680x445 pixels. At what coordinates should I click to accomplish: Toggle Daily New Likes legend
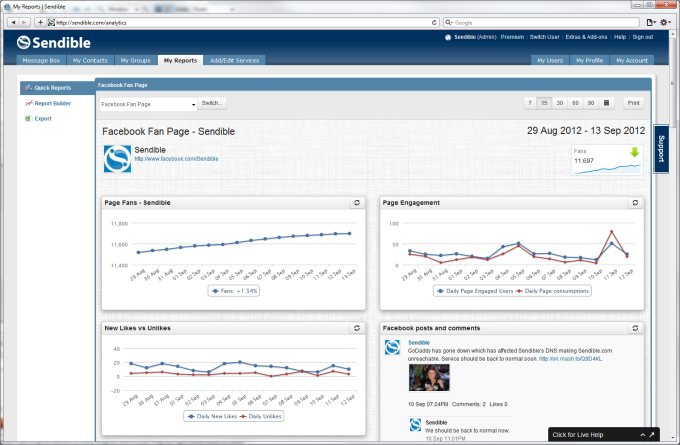pyautogui.click(x=212, y=416)
